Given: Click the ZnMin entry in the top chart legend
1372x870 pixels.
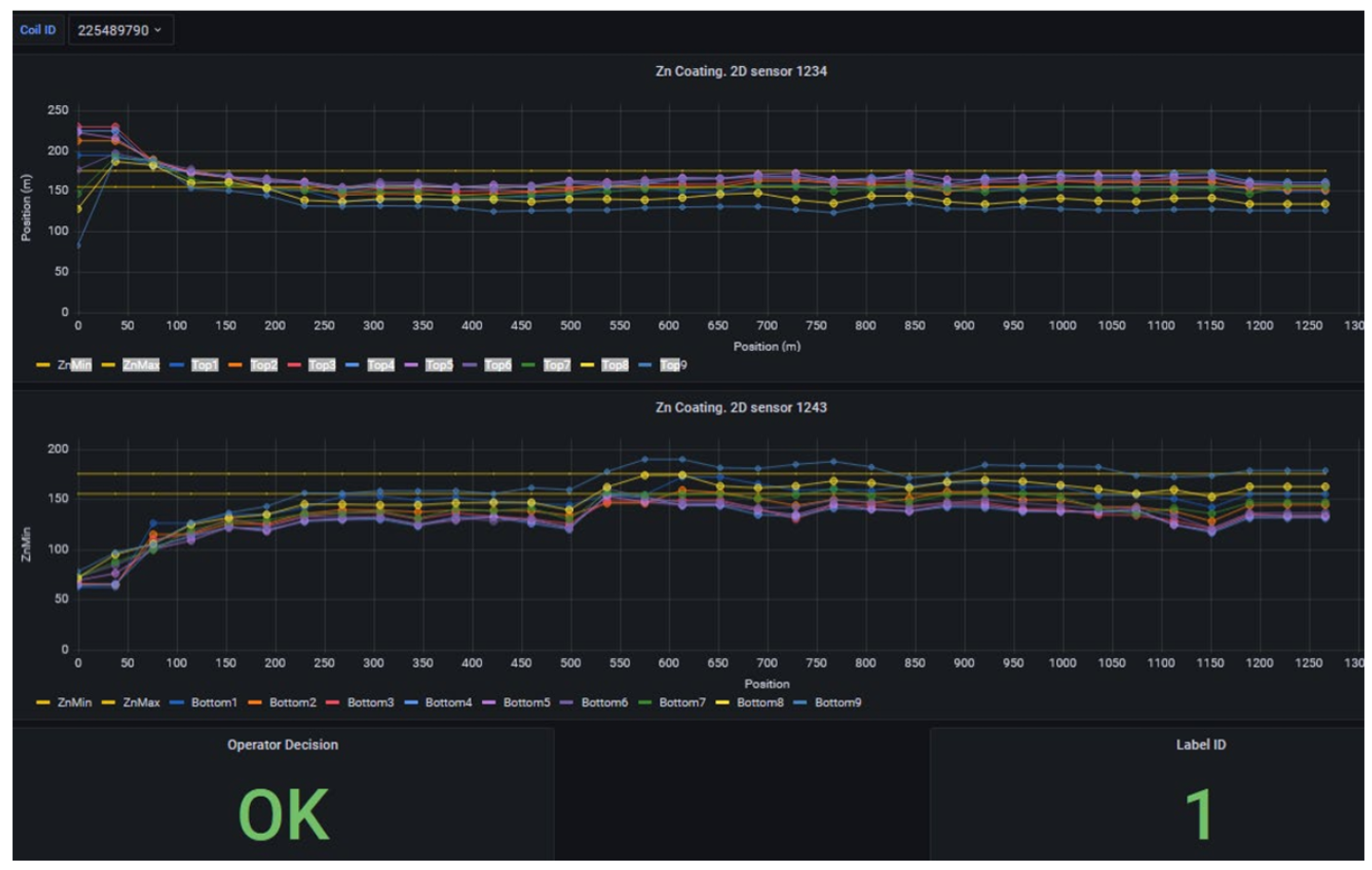Looking at the screenshot, I should (74, 365).
